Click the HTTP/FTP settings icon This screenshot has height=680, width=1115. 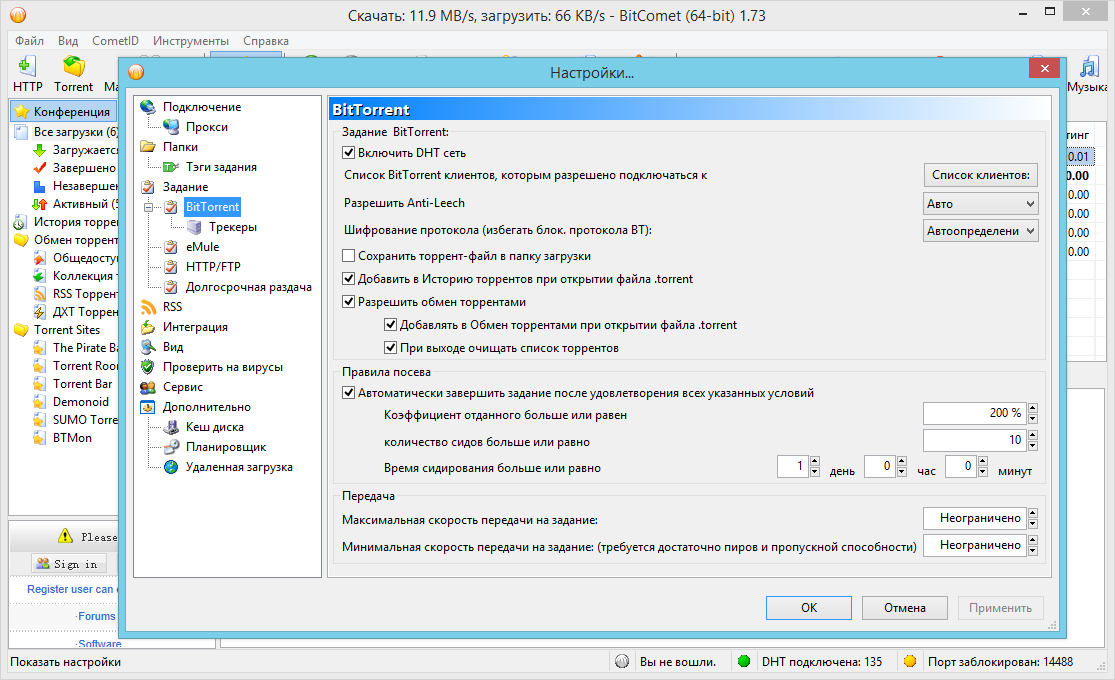click(171, 267)
